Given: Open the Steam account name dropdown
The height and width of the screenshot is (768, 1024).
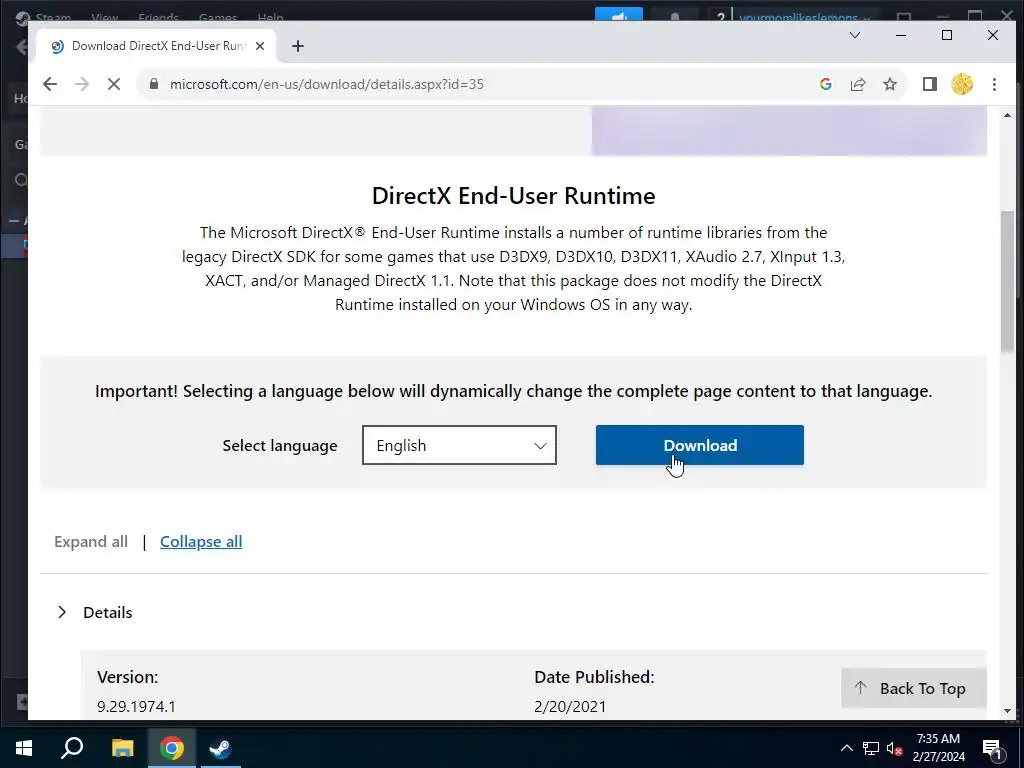Looking at the screenshot, I should pos(805,17).
